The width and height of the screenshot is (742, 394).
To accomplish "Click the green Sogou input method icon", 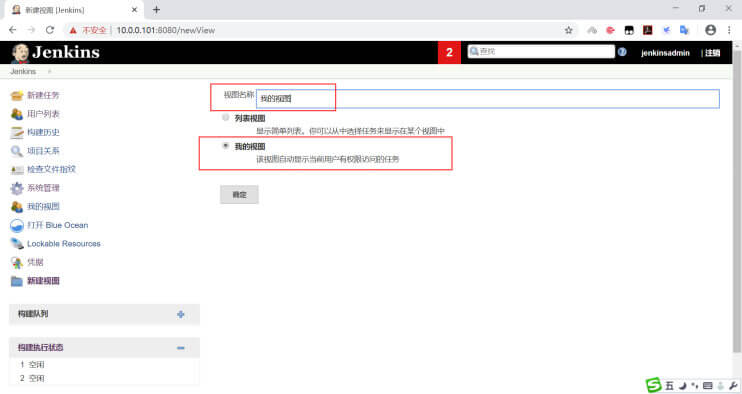I will coord(654,385).
